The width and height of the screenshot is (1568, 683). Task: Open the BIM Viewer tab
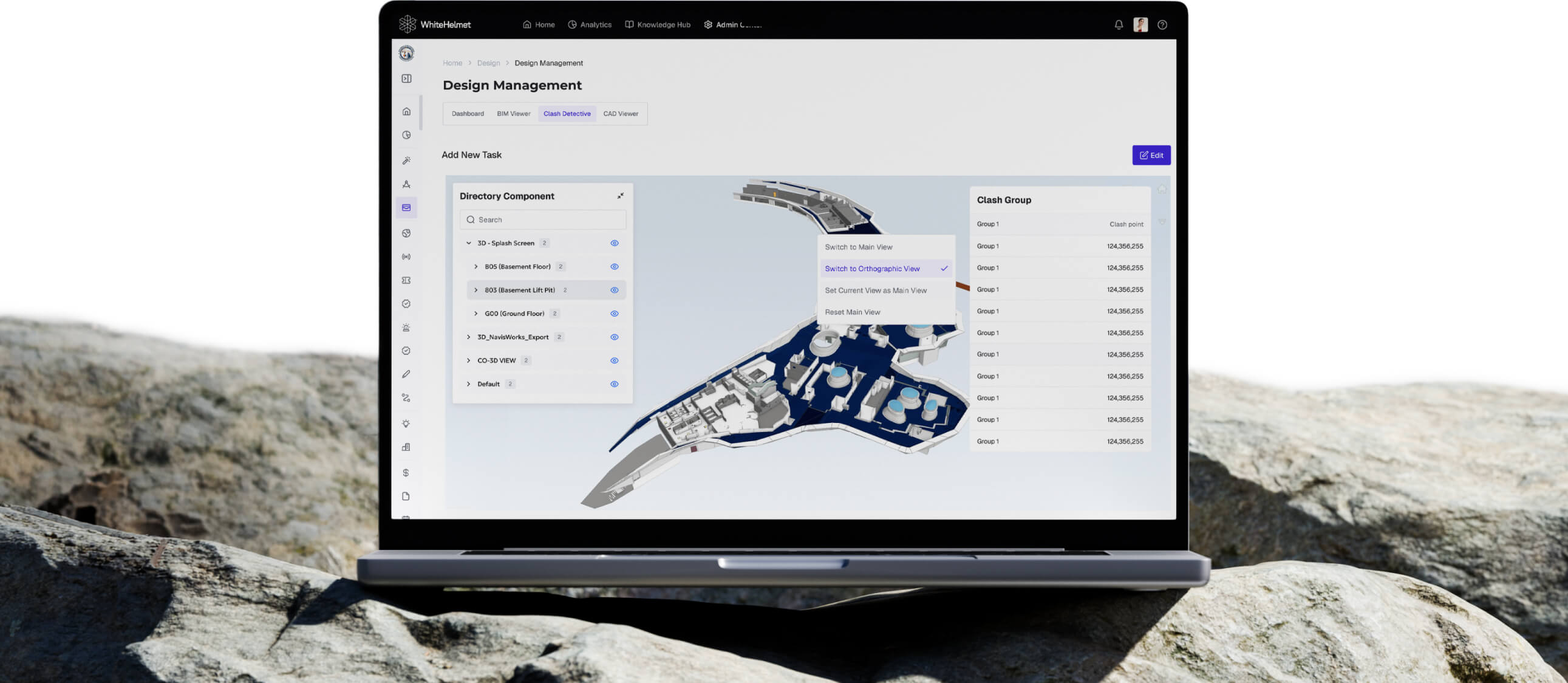click(x=513, y=114)
